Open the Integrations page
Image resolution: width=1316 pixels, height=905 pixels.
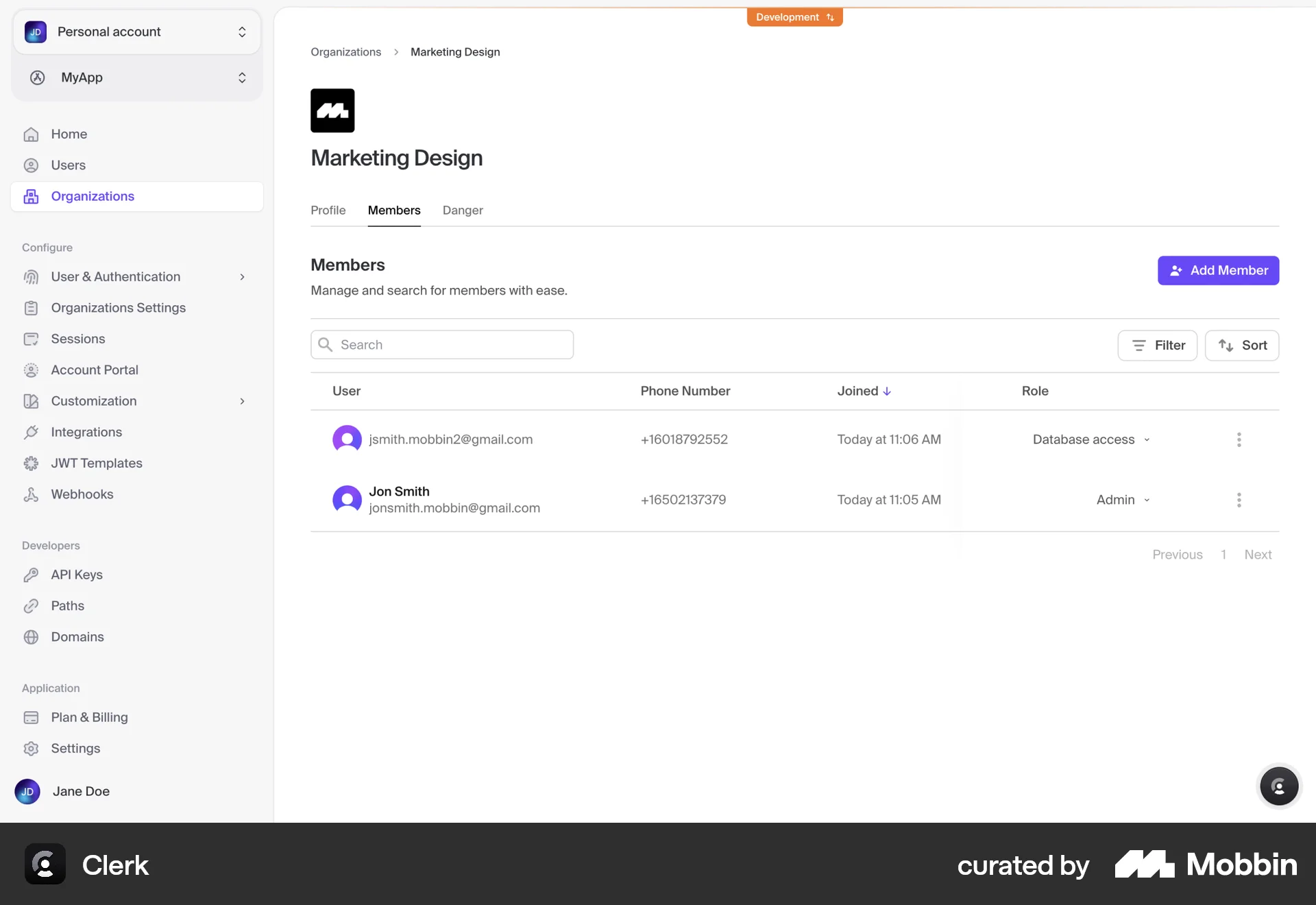pos(86,432)
